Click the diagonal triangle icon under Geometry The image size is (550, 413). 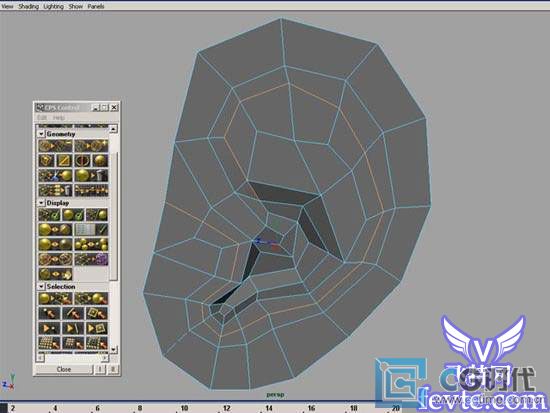click(x=64, y=161)
